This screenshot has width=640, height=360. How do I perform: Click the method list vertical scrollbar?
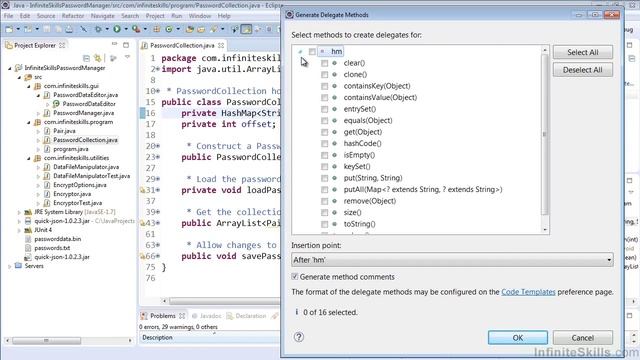coord(544,135)
